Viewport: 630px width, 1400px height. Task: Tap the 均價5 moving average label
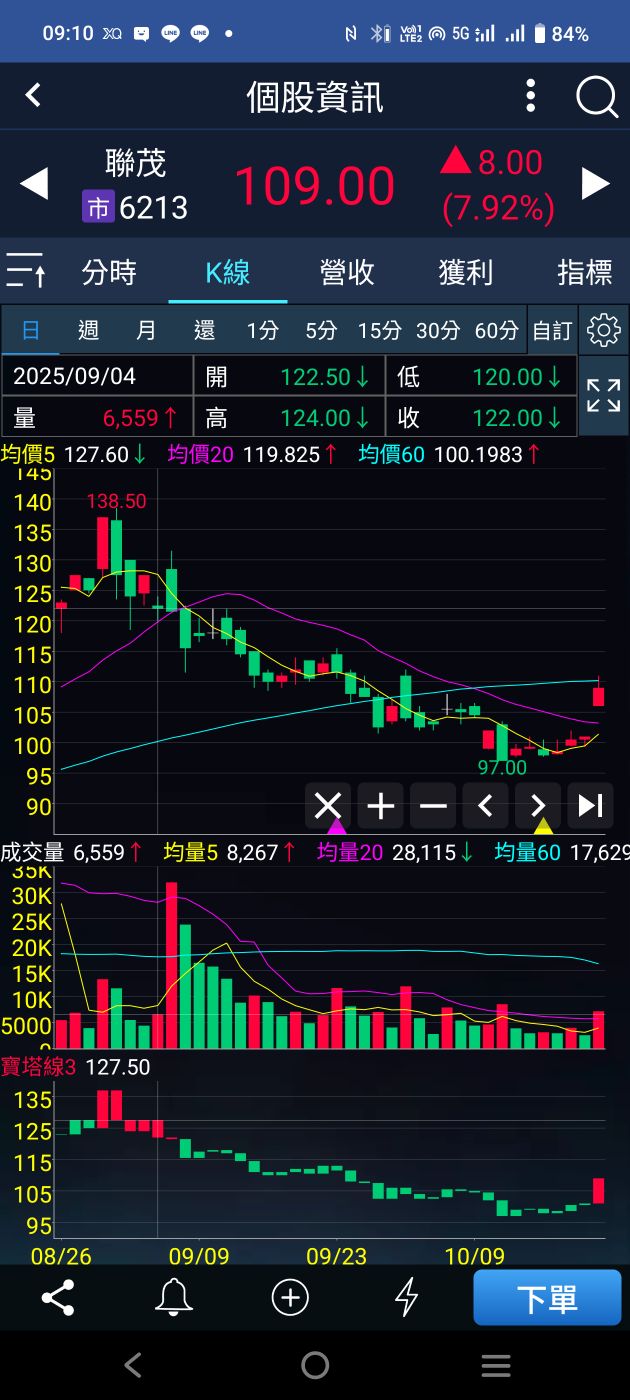(30, 455)
